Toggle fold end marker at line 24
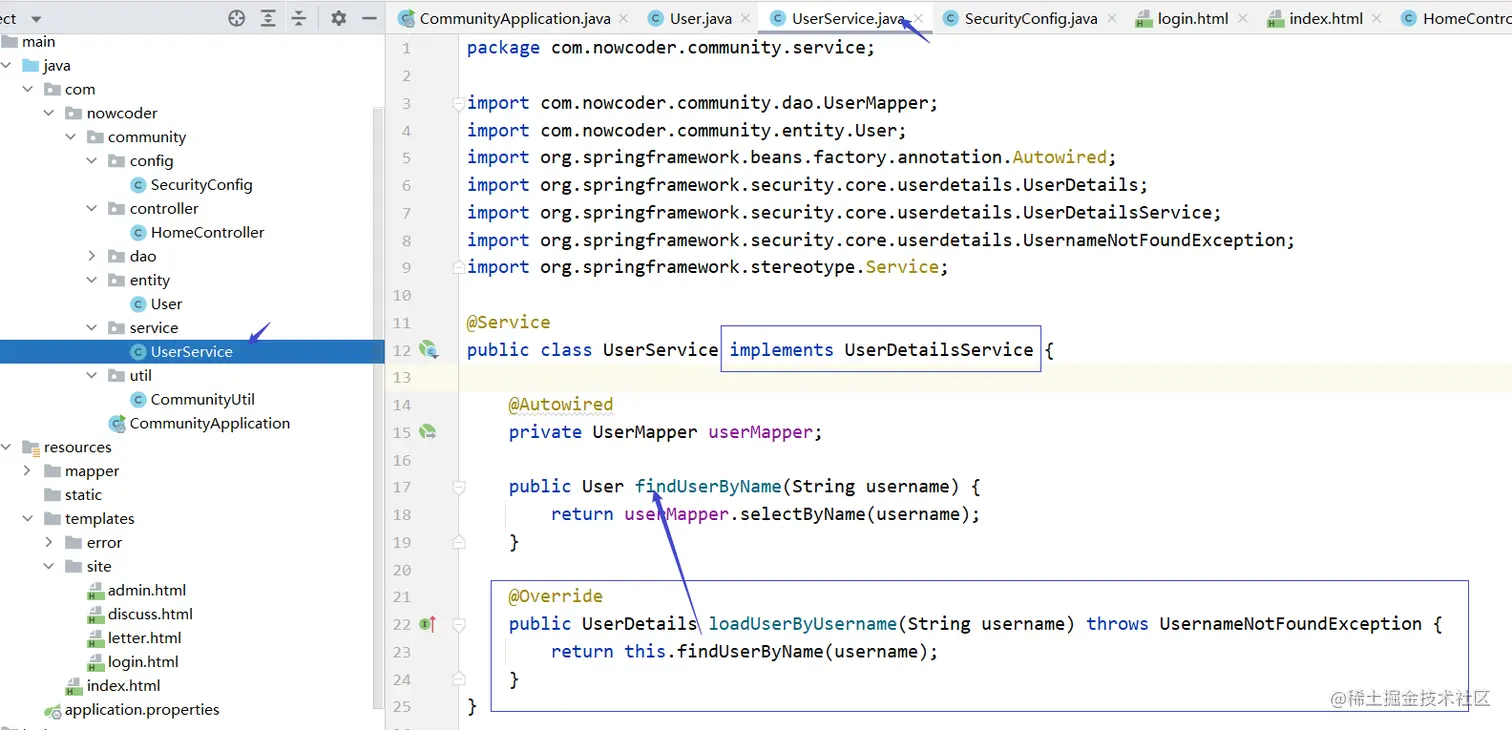The width and height of the screenshot is (1512, 730). pyautogui.click(x=459, y=679)
